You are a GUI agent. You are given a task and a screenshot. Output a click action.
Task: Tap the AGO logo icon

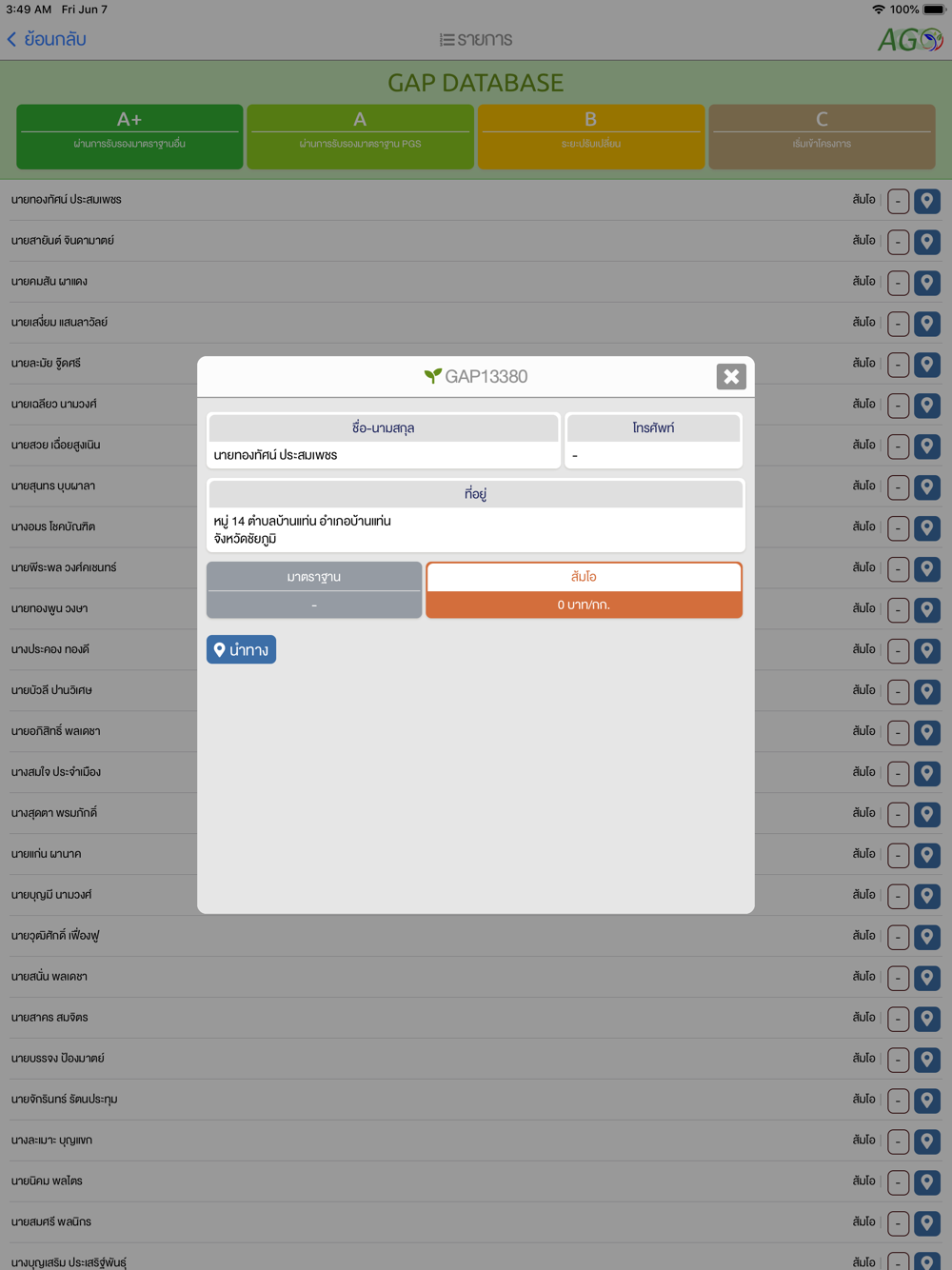click(x=910, y=39)
